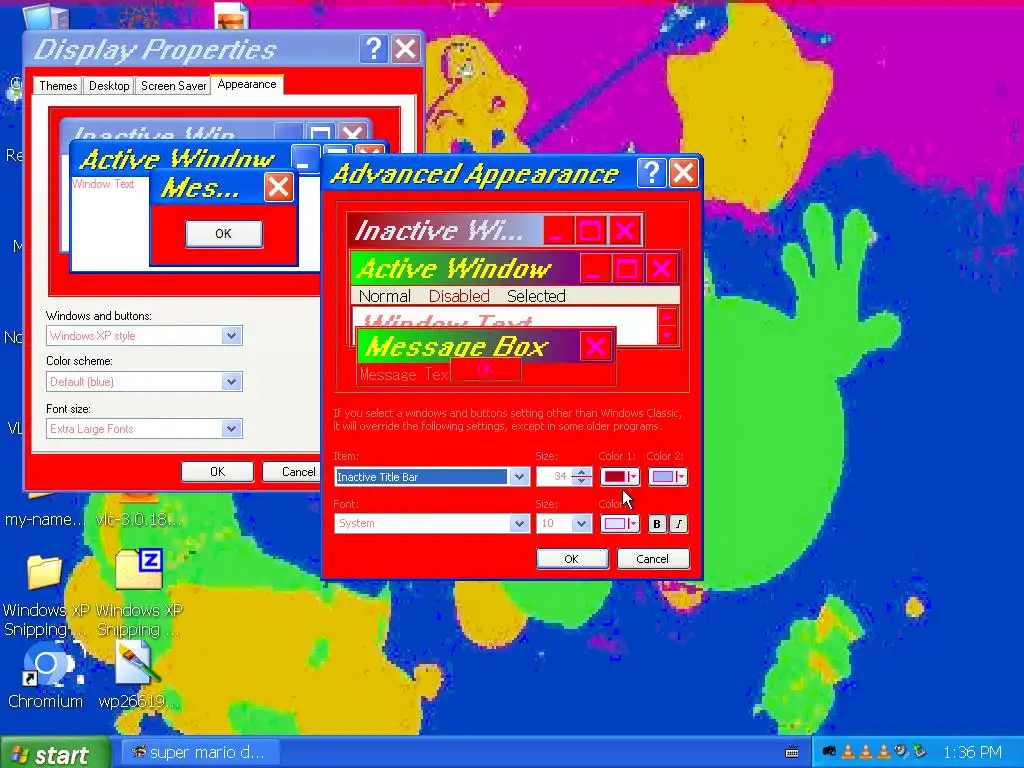Select the Appearance tab
Screen dimensions: 1024x768
247,84
